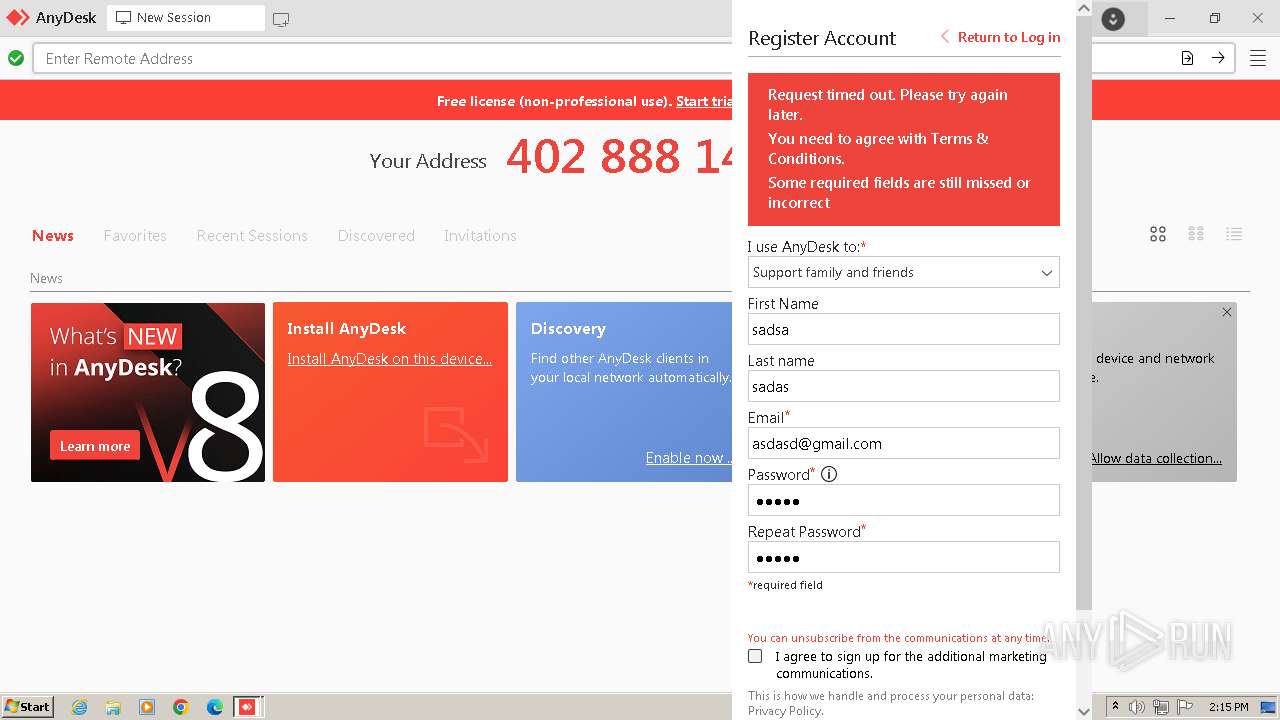Click Enable now on the Discovery card

[688, 458]
